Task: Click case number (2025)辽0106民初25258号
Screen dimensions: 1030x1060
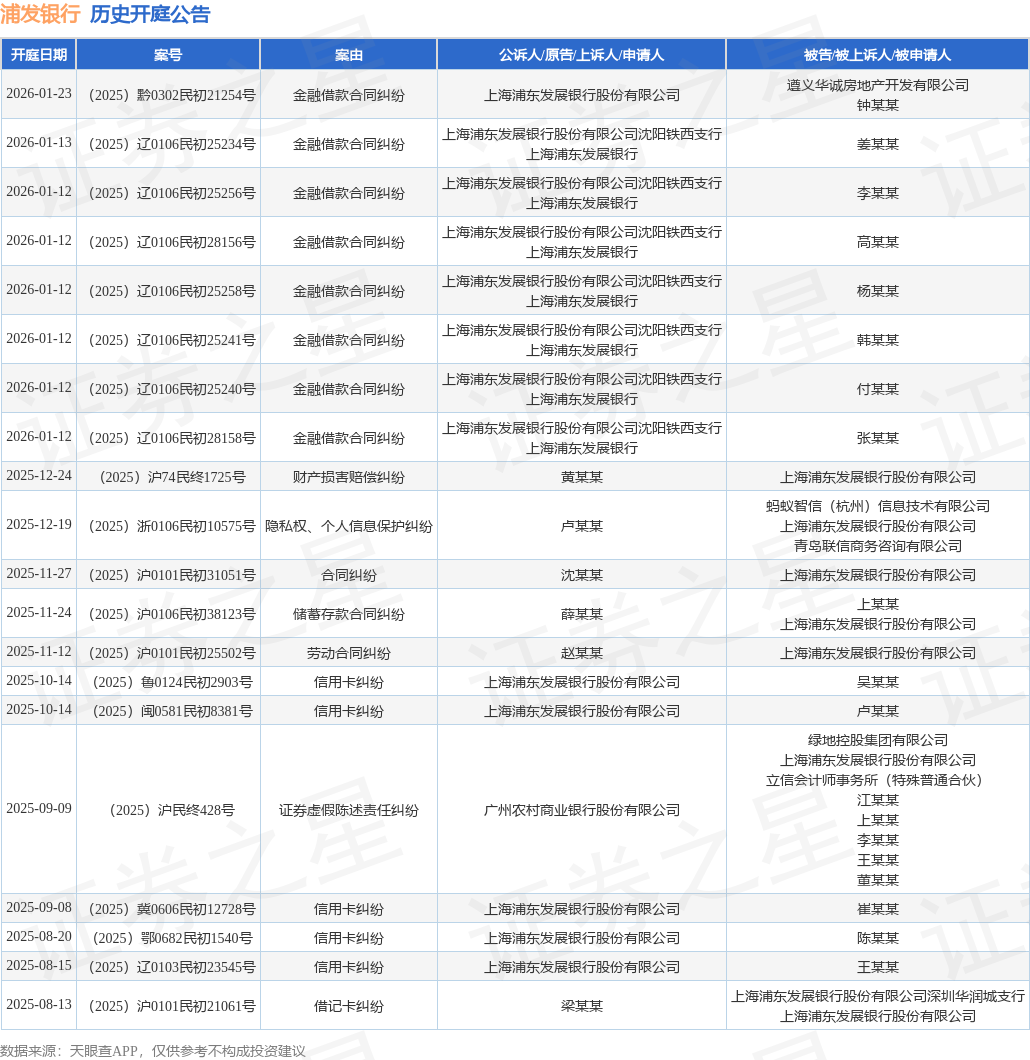Action: (x=172, y=291)
